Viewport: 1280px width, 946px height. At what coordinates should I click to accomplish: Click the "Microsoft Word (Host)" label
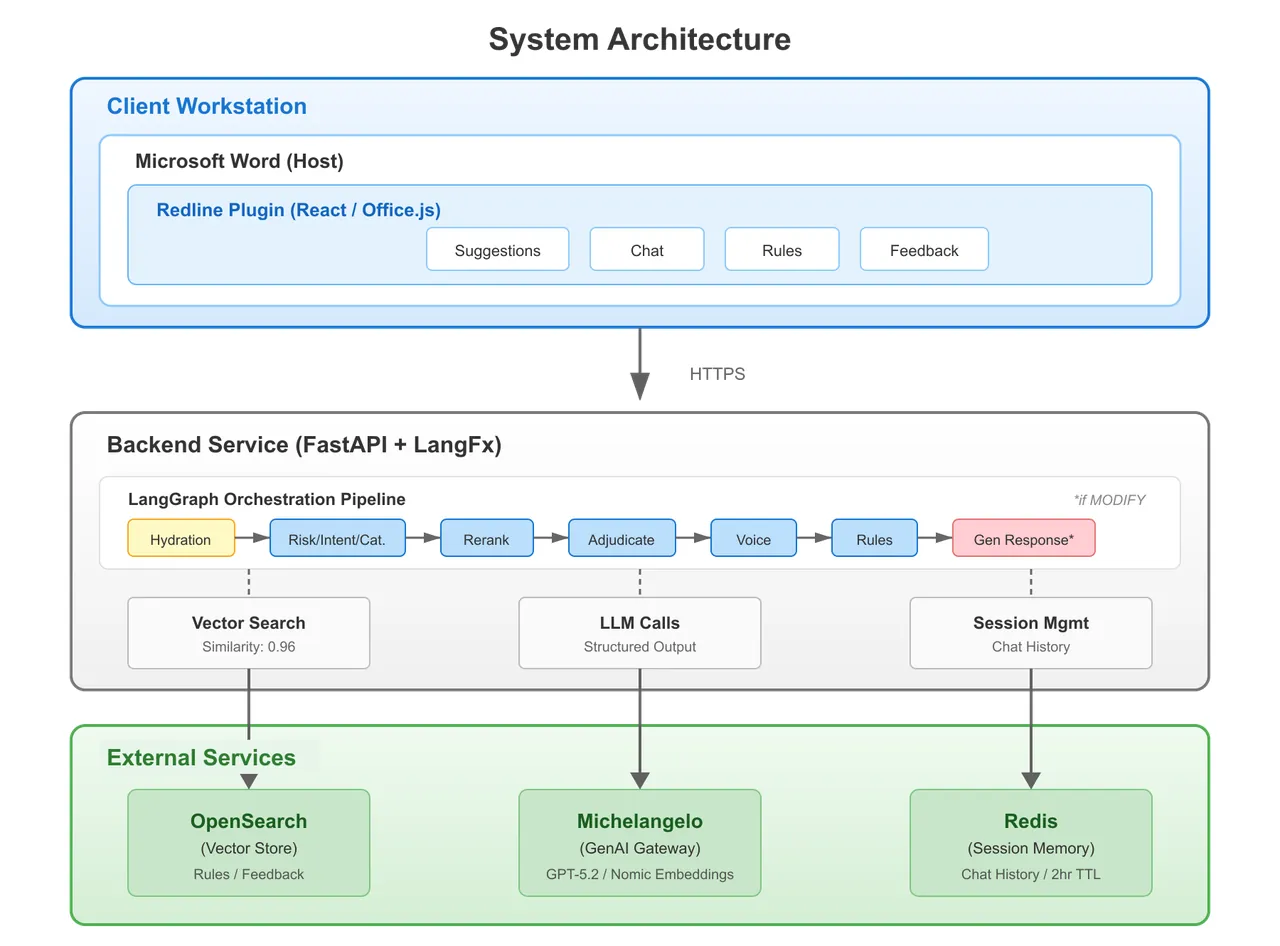pos(239,161)
